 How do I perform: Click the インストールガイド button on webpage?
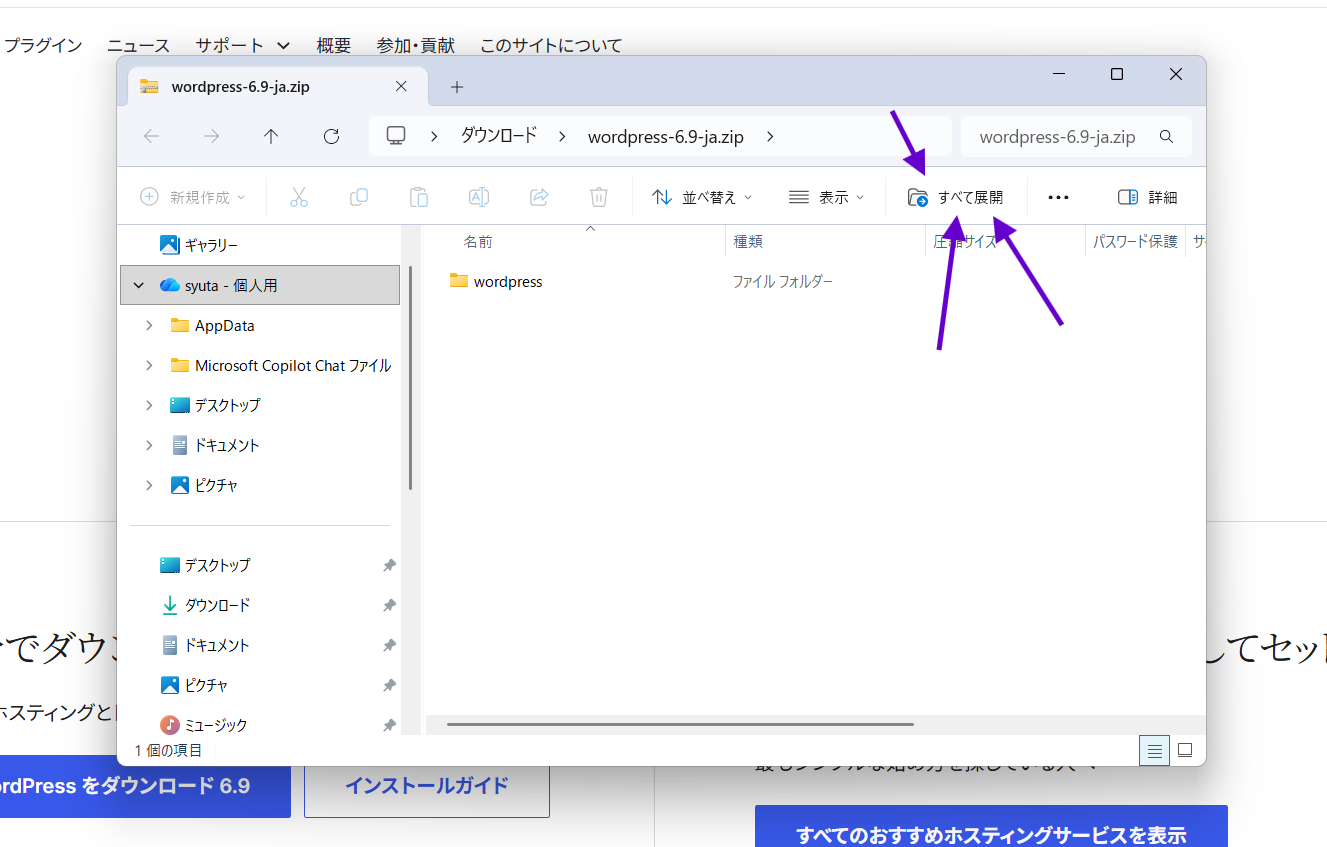427,786
